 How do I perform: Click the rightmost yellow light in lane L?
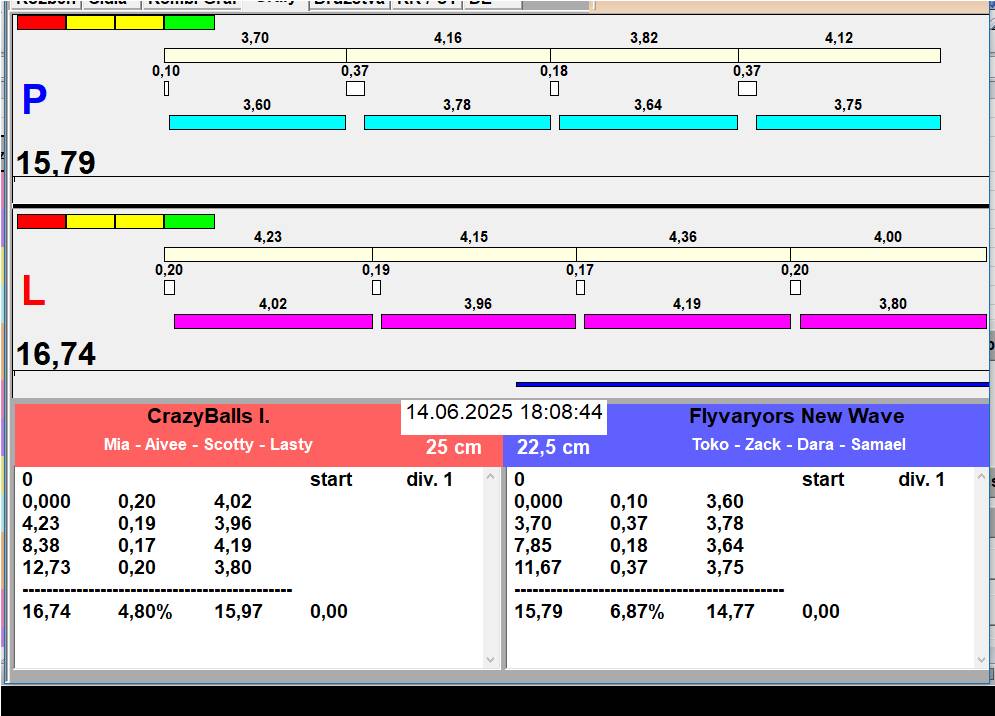click(x=139, y=221)
